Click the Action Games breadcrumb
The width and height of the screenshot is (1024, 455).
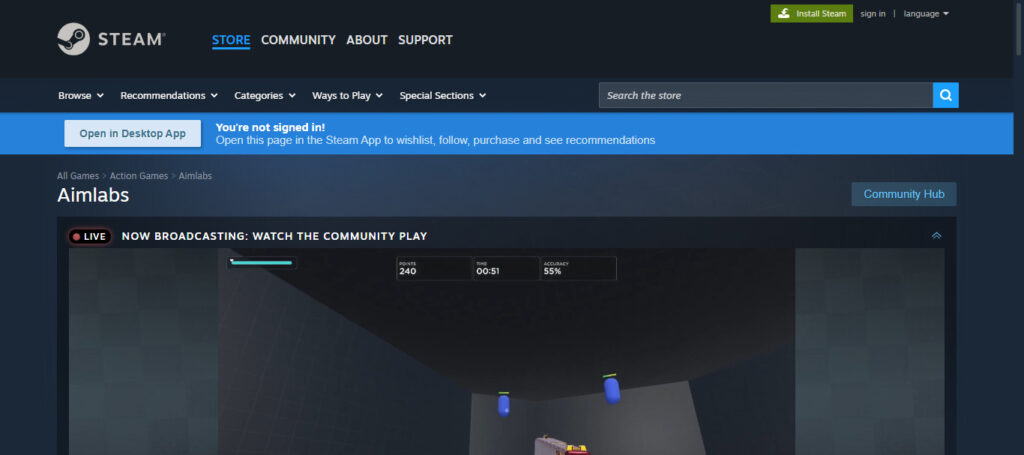(138, 176)
